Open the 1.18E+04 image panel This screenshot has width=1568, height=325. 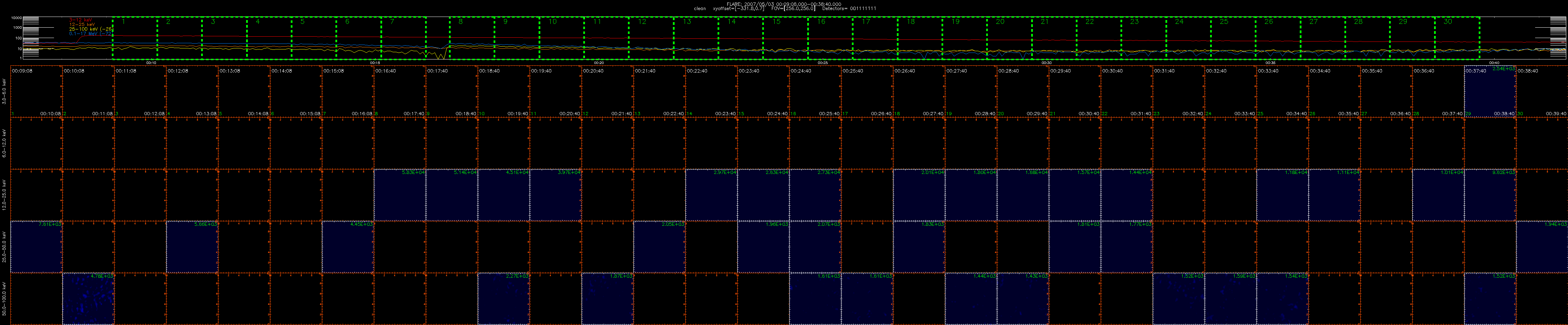(1283, 195)
